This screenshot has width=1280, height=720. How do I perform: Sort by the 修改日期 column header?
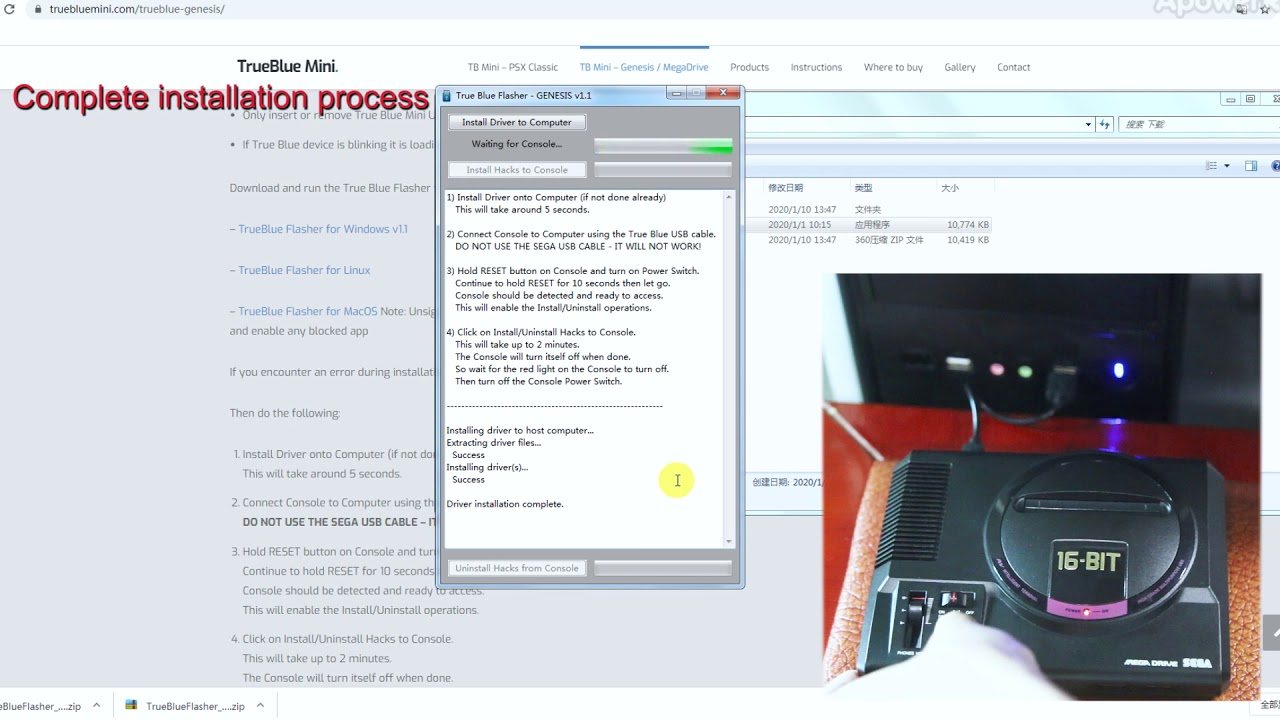click(x=785, y=188)
